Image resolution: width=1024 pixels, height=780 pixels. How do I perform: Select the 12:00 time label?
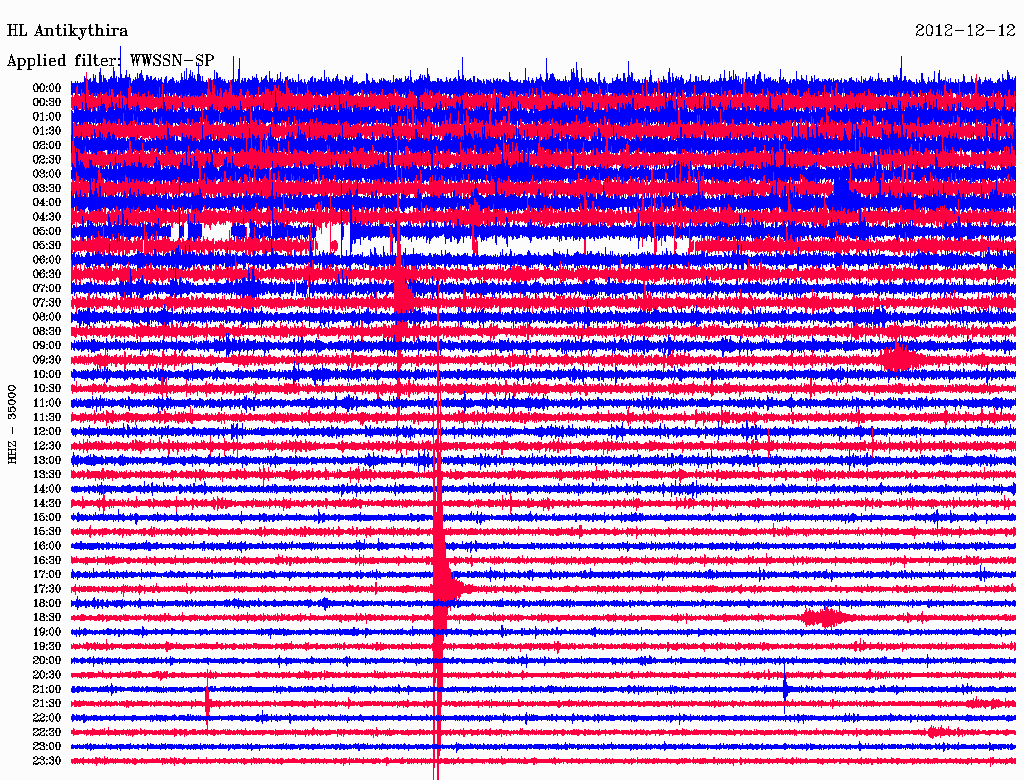click(x=47, y=432)
